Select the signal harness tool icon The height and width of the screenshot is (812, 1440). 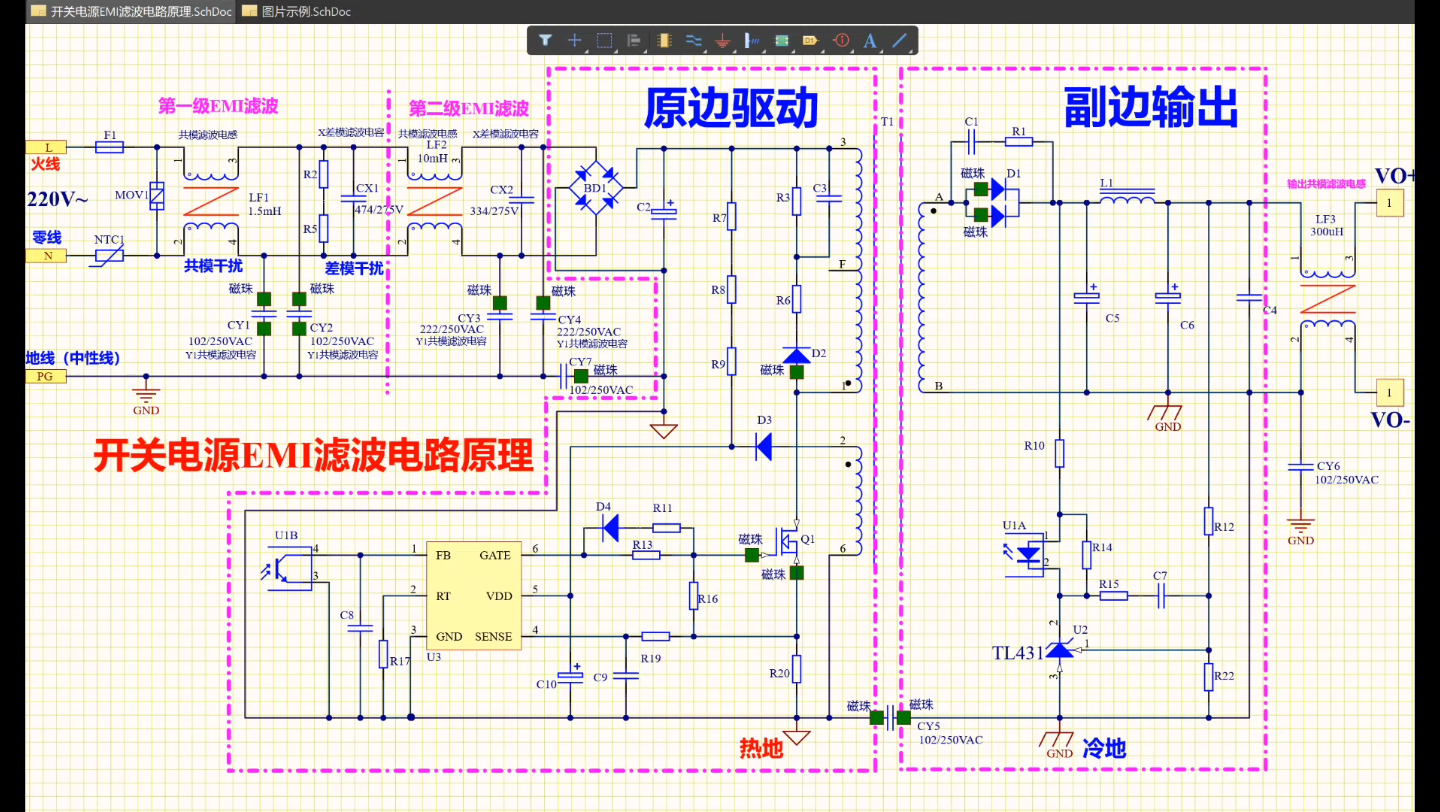(752, 41)
